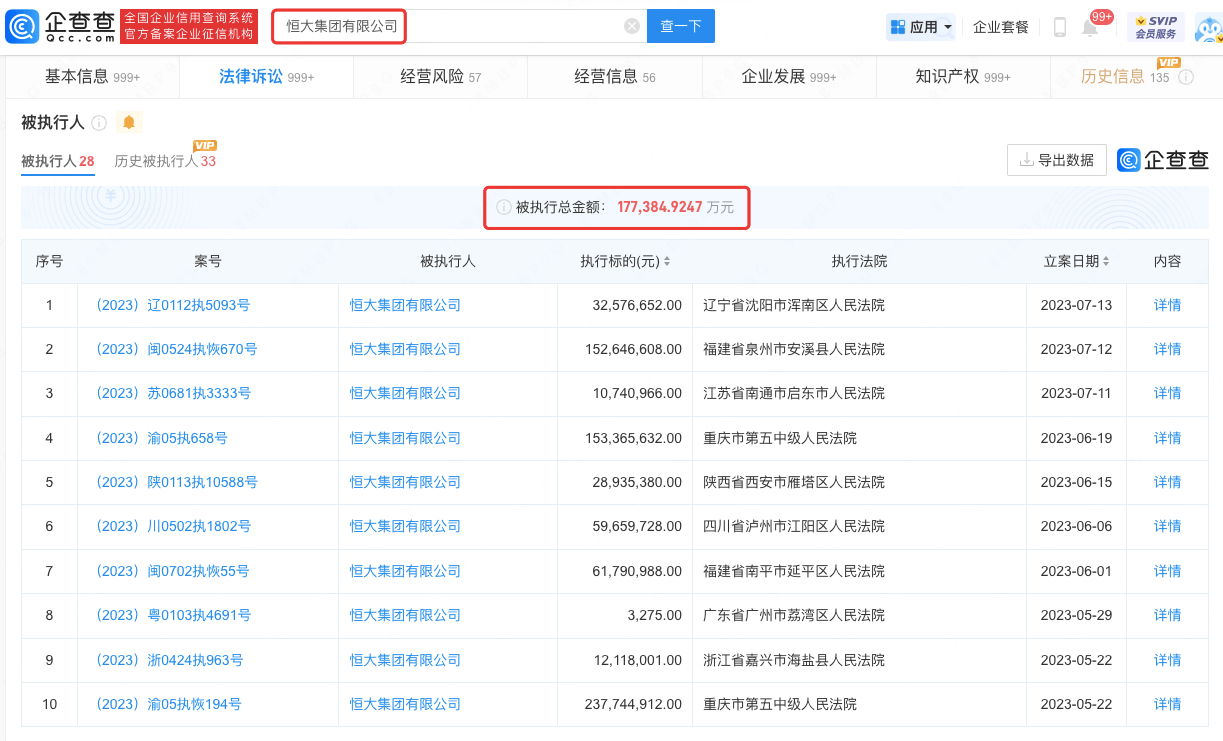Select the 历史被执行人 33 sub-tab

pyautogui.click(x=165, y=161)
